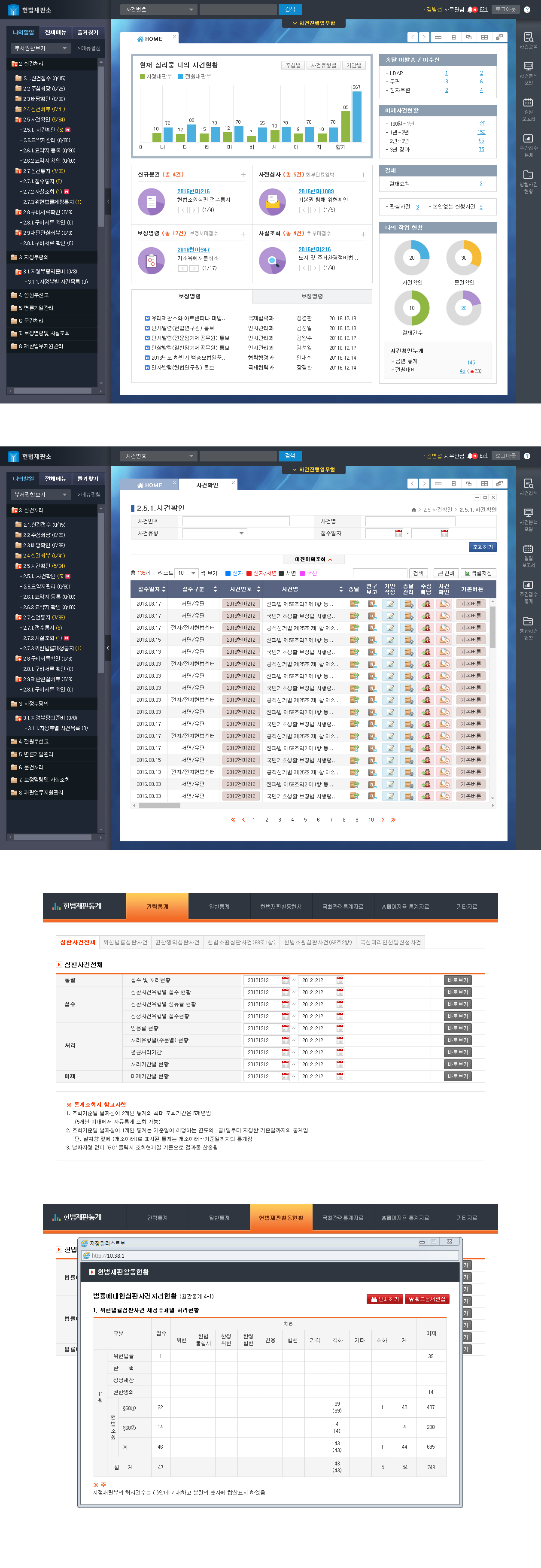Viewport: 541px width, 1568px height.
Task: Click the 보정명령 clipboard circle icon
Action: tap(151, 261)
